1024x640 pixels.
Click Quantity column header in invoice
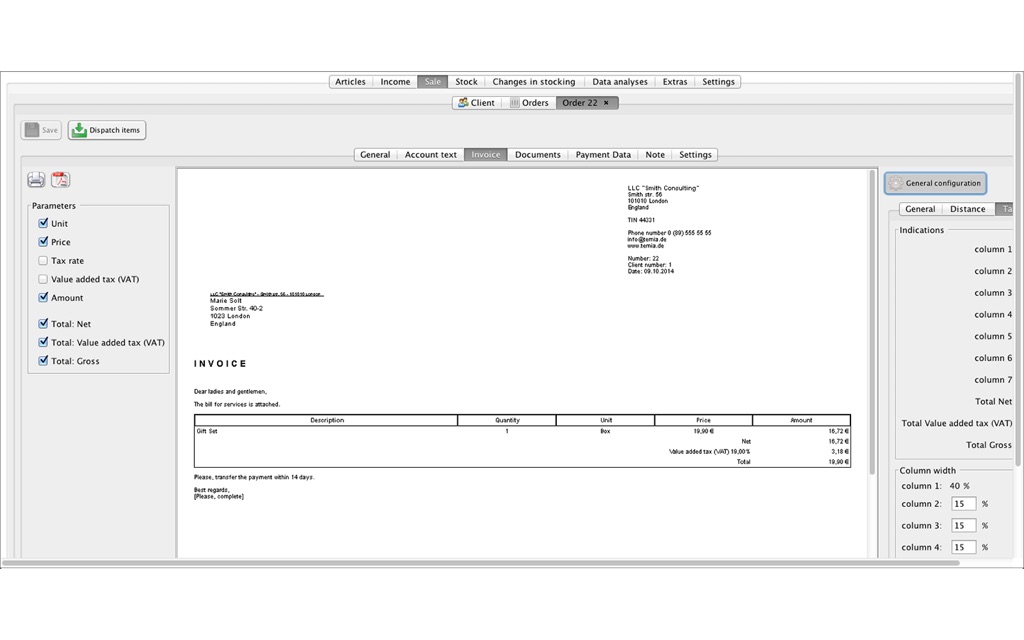coord(507,420)
